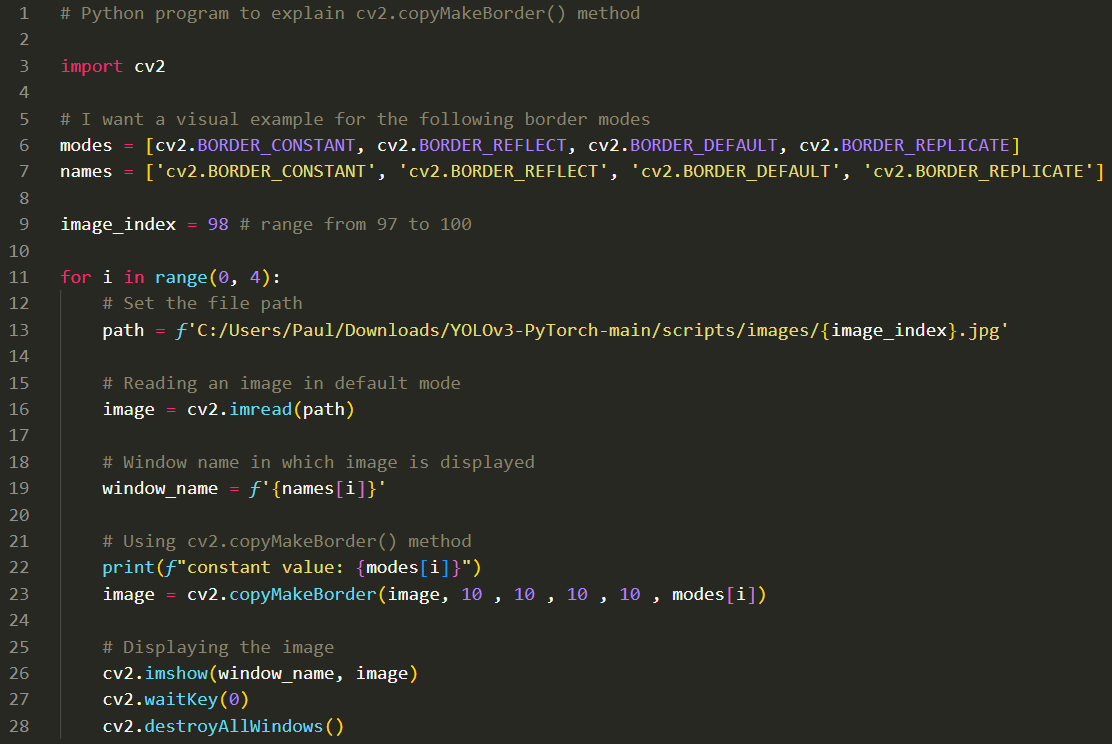Click the 'cv2.BORDER_REFLECT' string in names list

[x=503, y=172]
